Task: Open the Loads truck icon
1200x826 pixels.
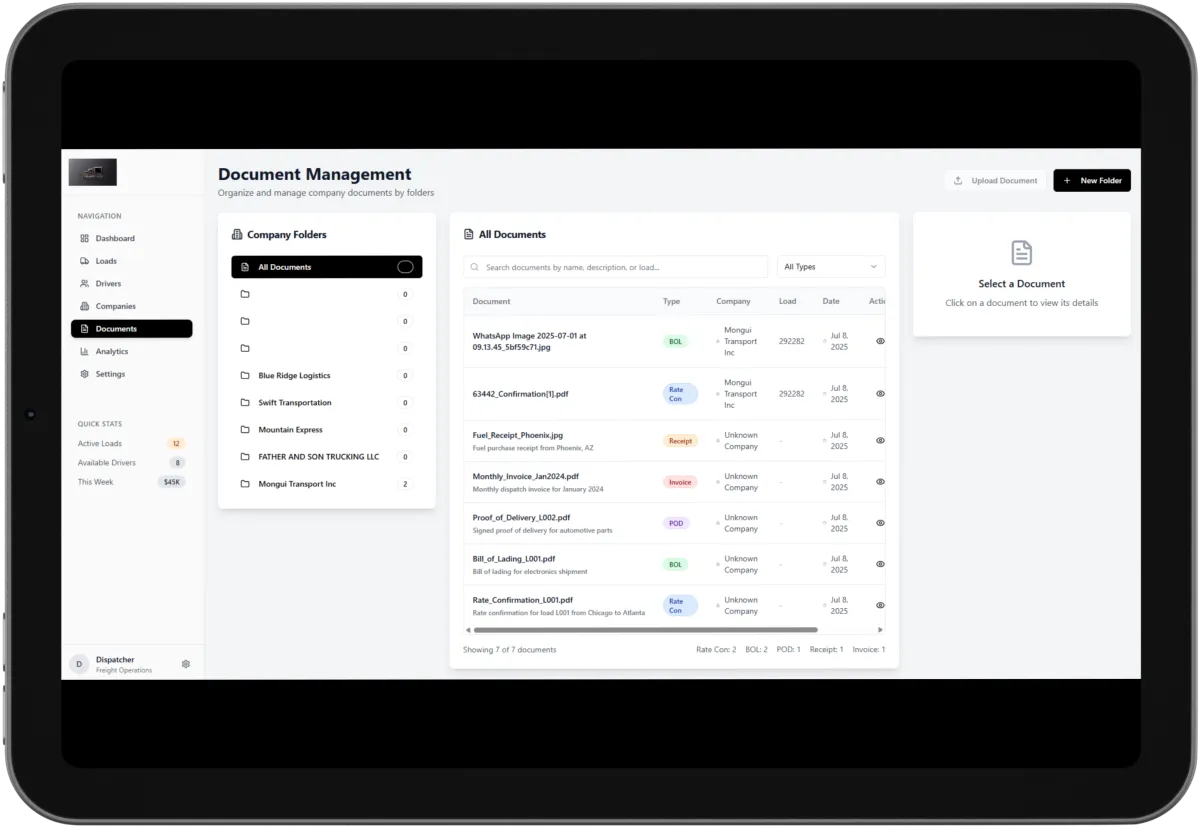Action: click(x=85, y=261)
